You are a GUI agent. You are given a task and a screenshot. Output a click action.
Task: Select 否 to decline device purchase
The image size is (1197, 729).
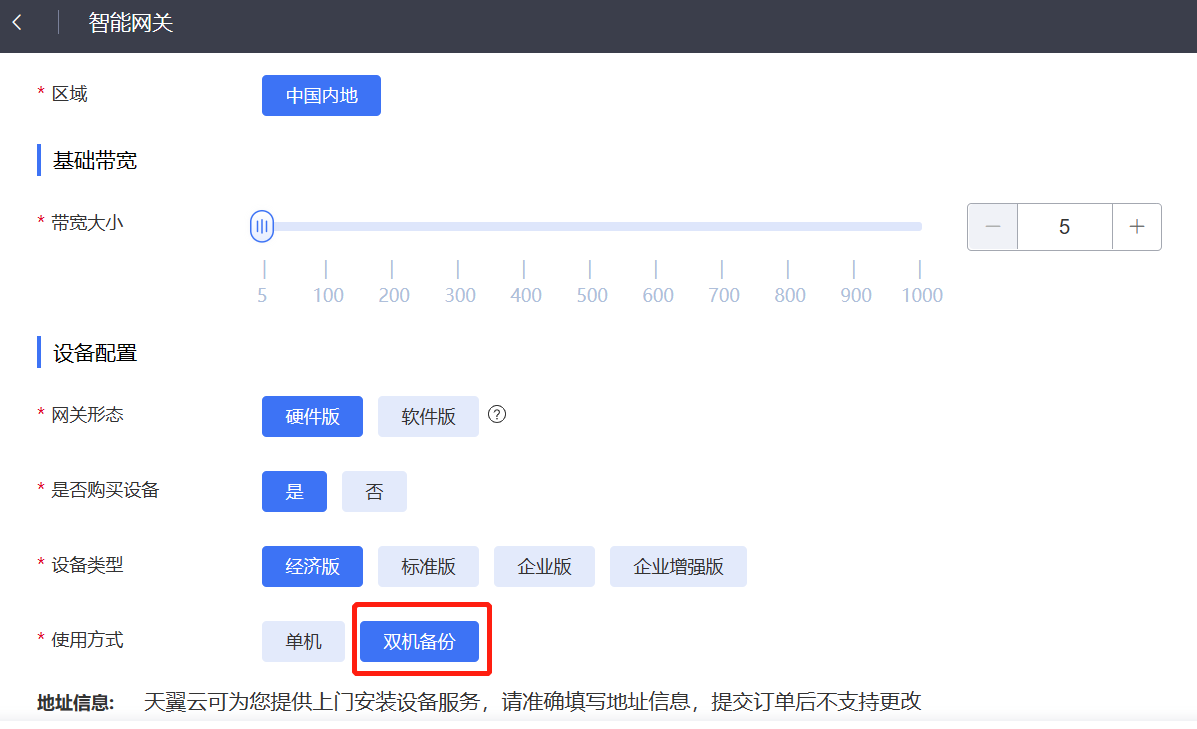[374, 491]
